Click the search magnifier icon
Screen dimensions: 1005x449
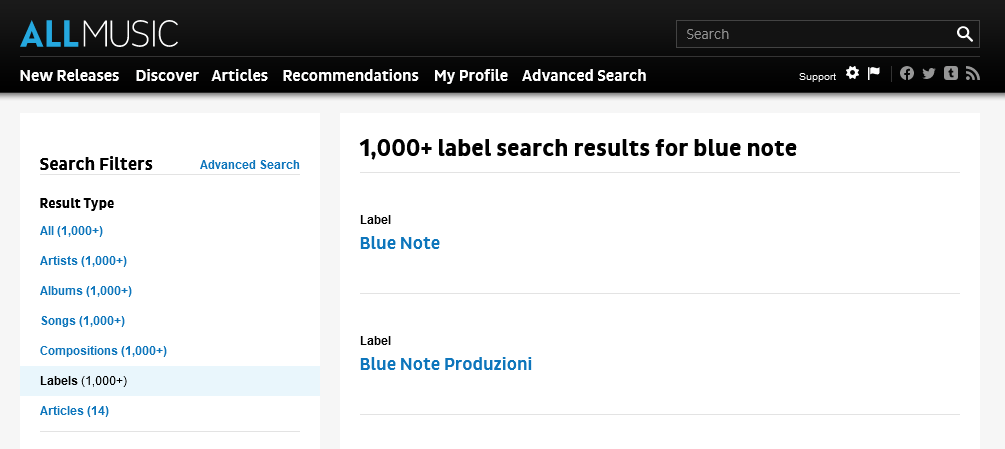[965, 34]
